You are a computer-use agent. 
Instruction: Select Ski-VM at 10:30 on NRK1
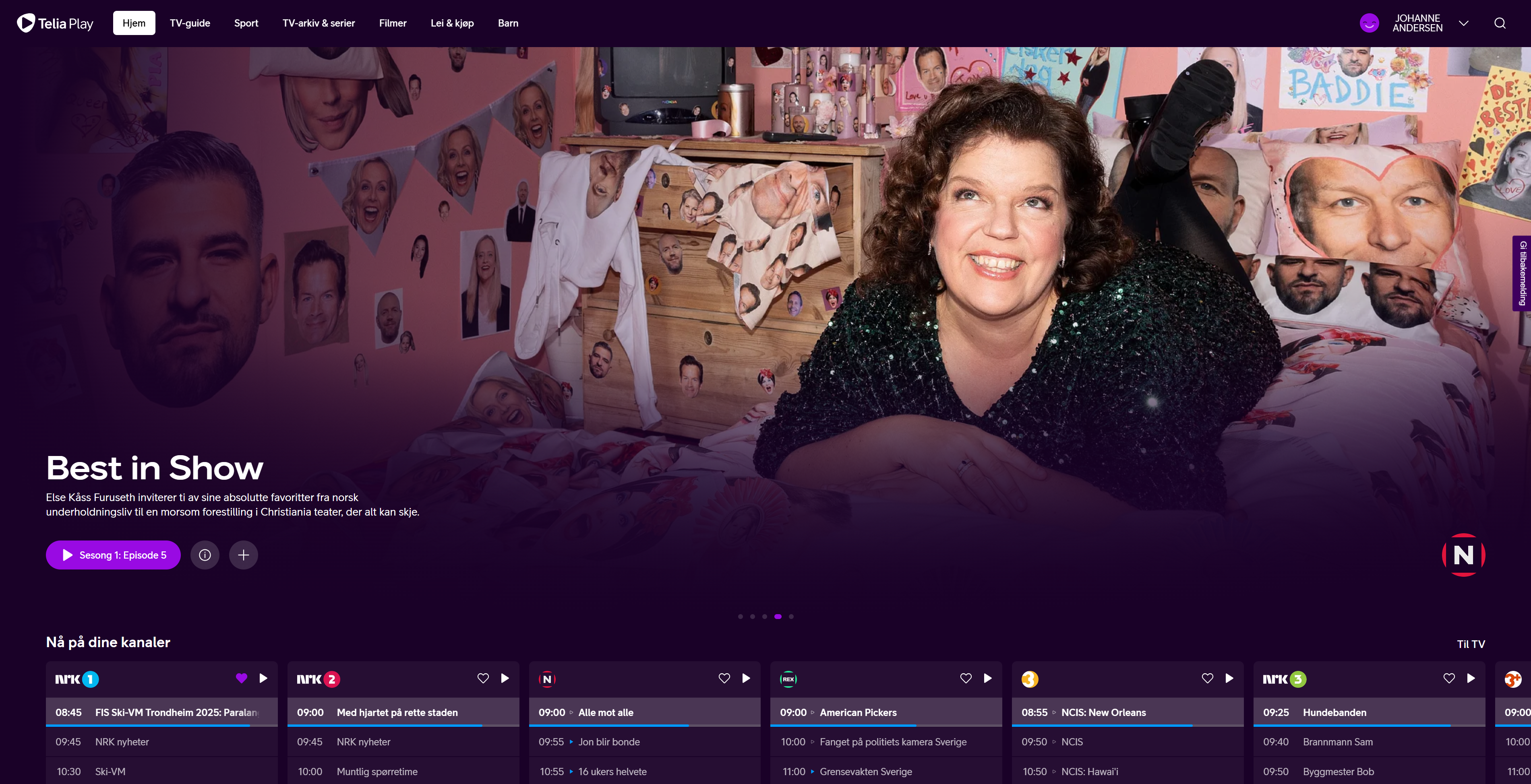pyautogui.click(x=161, y=771)
